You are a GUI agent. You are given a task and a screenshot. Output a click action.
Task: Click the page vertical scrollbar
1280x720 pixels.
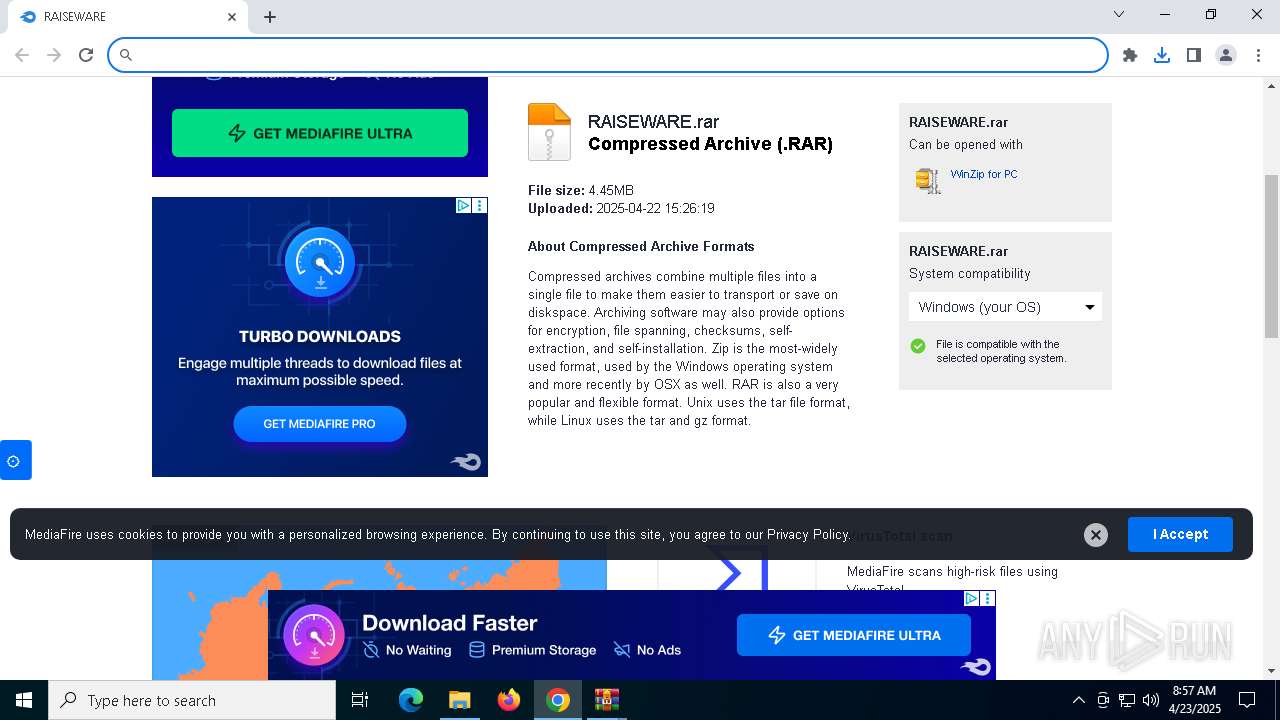coord(1271,257)
